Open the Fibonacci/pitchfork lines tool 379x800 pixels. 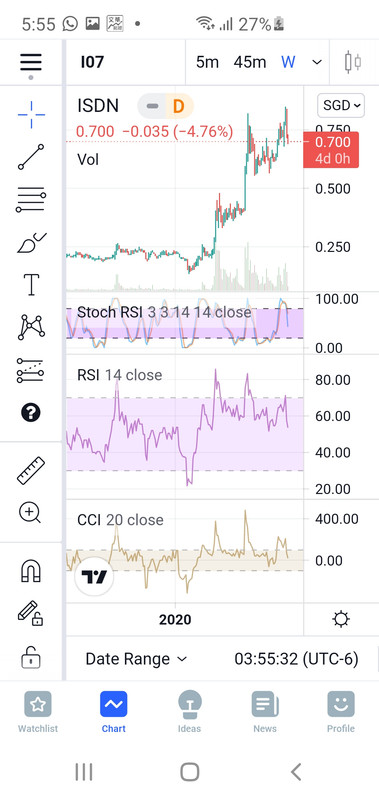[31, 199]
